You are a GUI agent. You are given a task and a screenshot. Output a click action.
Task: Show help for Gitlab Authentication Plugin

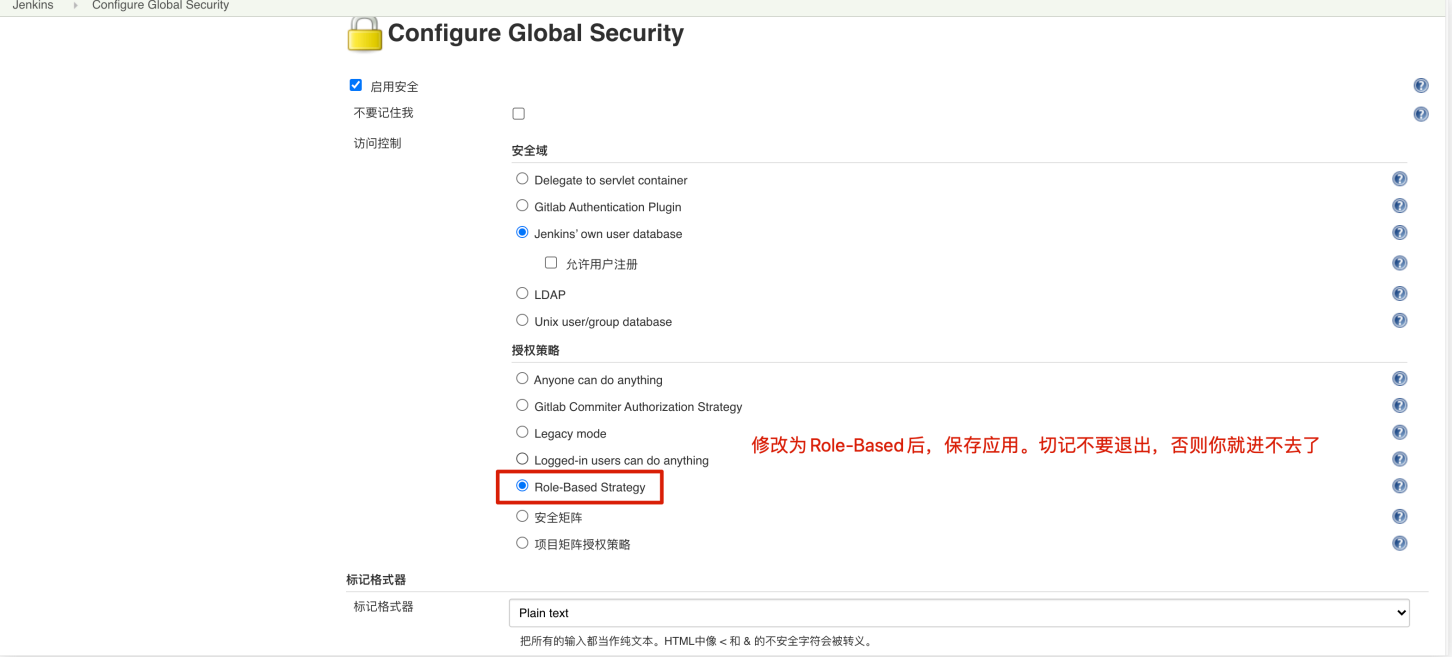1400,206
